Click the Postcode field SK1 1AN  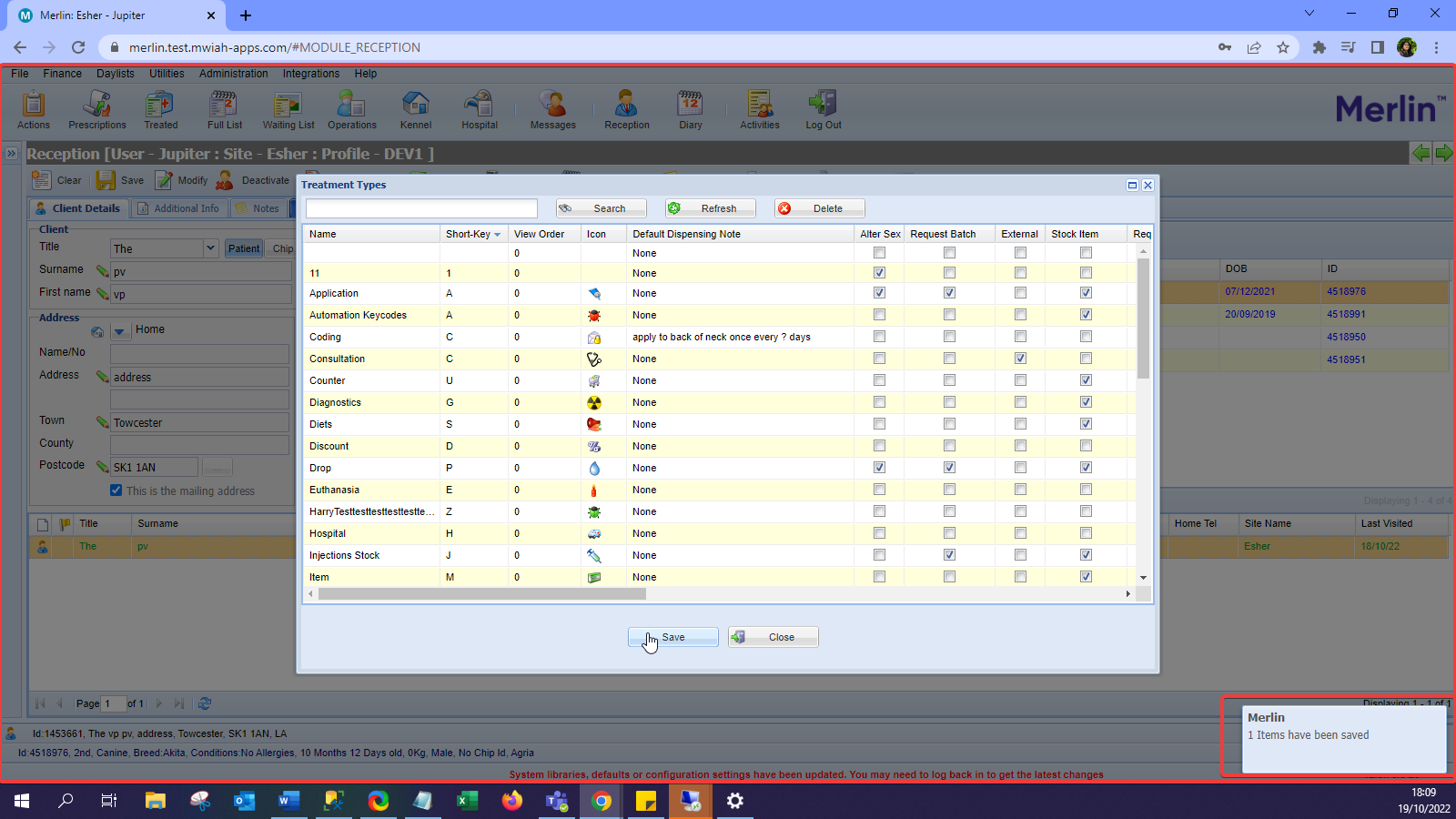tap(154, 467)
